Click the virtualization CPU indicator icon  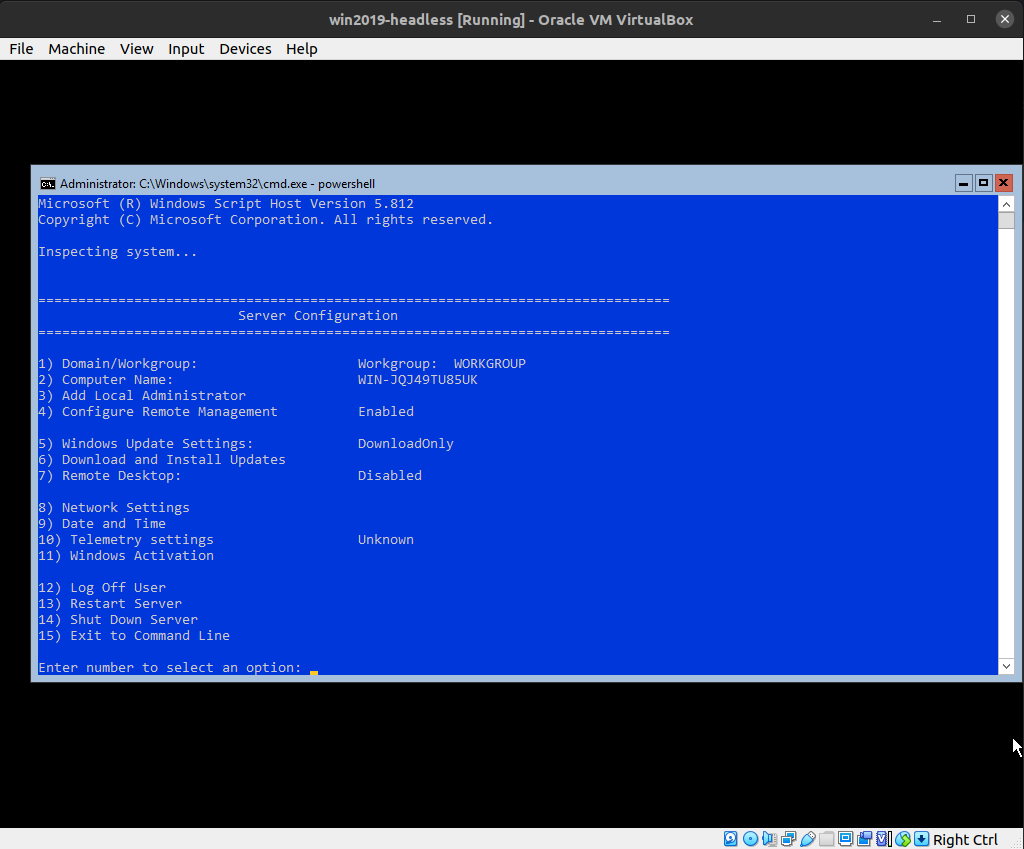click(x=884, y=839)
